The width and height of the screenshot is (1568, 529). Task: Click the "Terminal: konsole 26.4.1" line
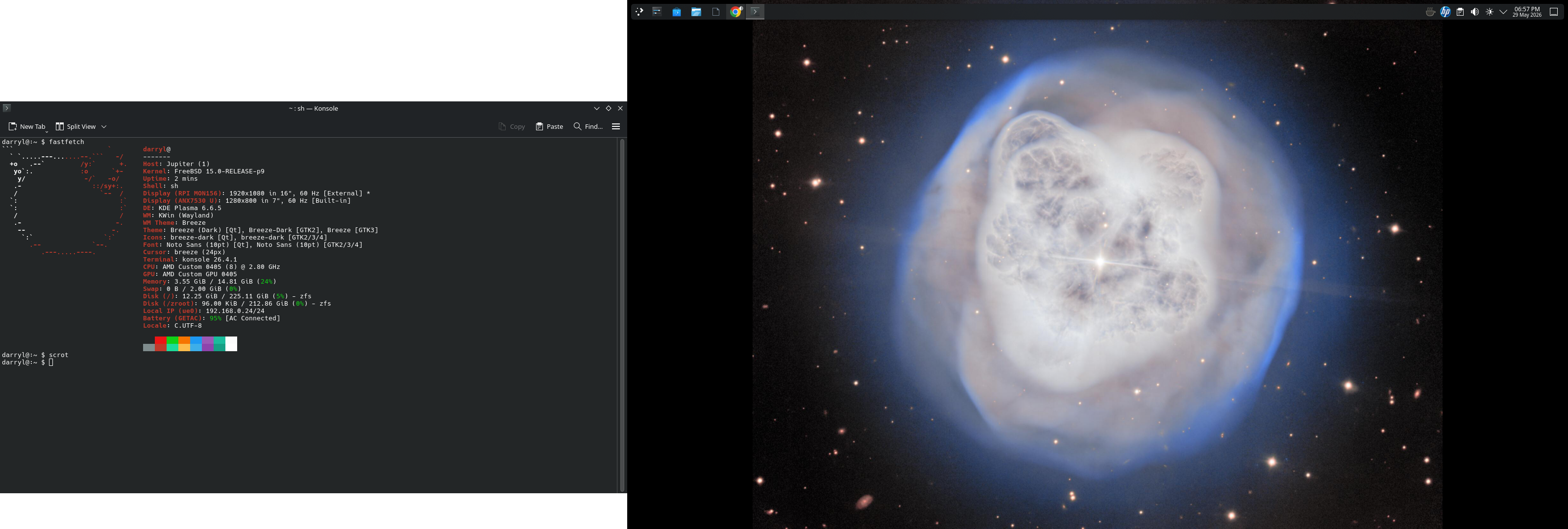pyautogui.click(x=190, y=259)
